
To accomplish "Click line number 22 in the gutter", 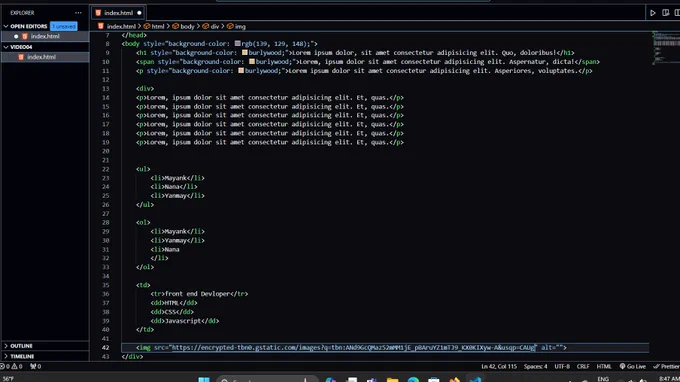I will [x=106, y=169].
